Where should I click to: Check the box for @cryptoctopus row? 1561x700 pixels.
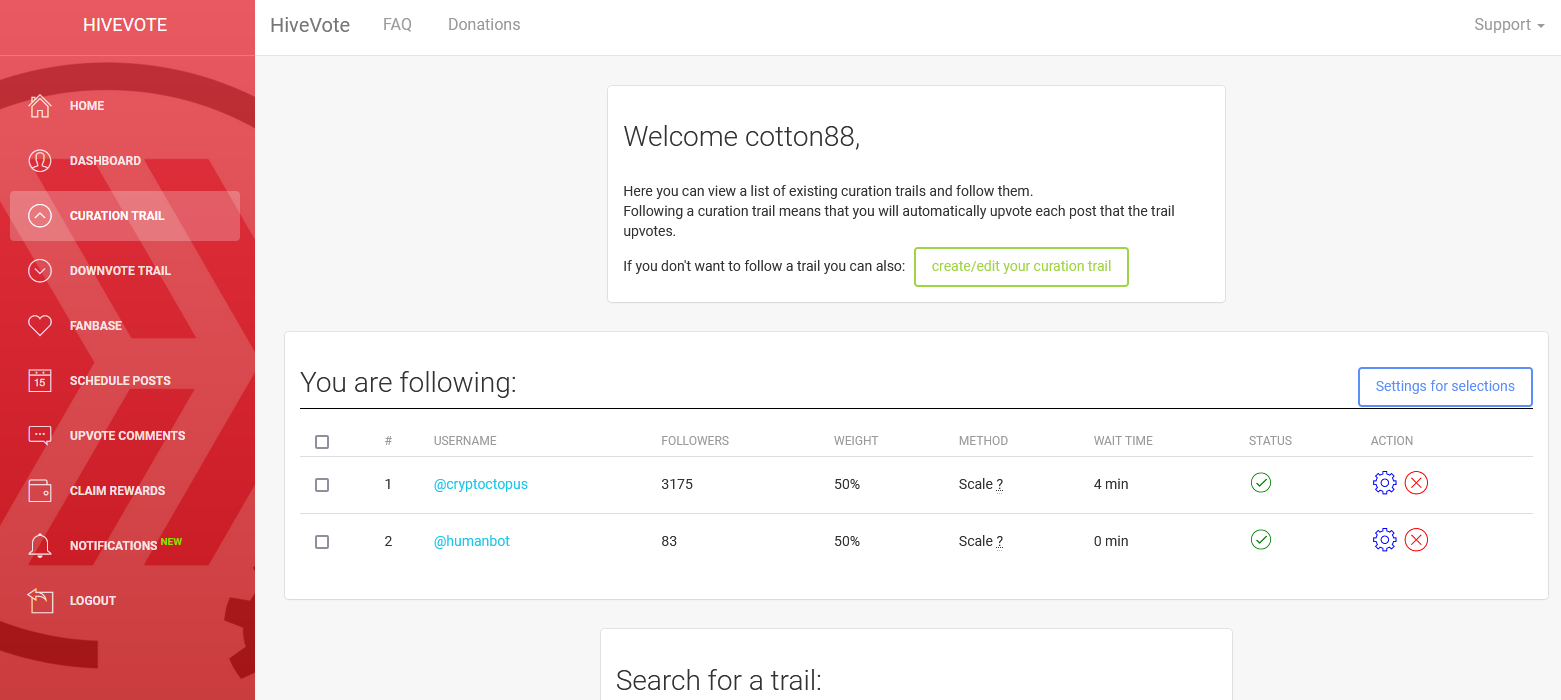322,485
